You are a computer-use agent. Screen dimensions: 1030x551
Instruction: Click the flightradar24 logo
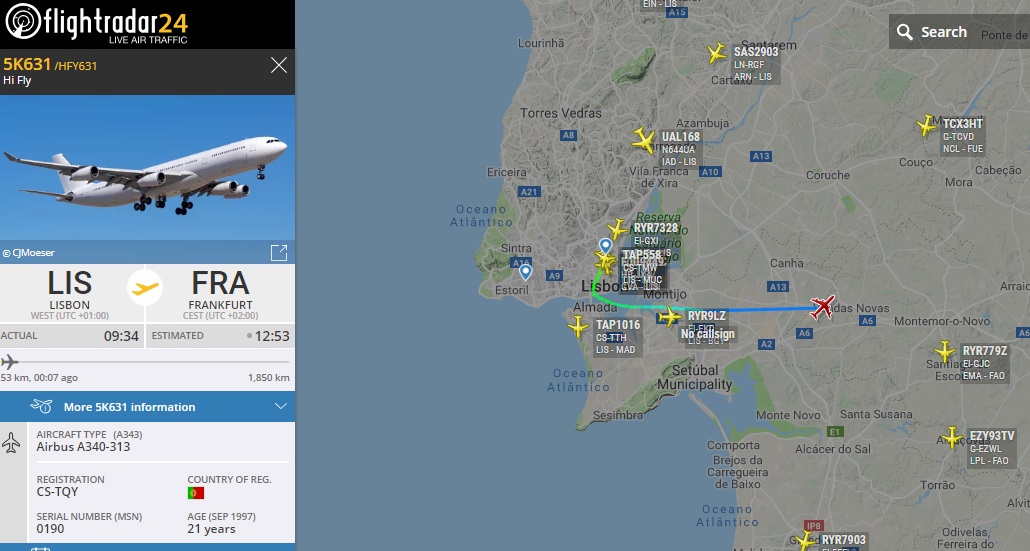(x=97, y=24)
